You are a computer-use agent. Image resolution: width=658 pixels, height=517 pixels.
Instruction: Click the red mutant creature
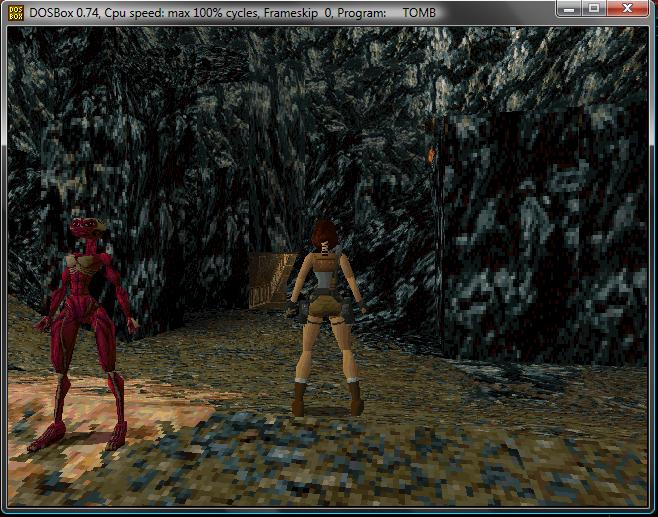point(84,334)
